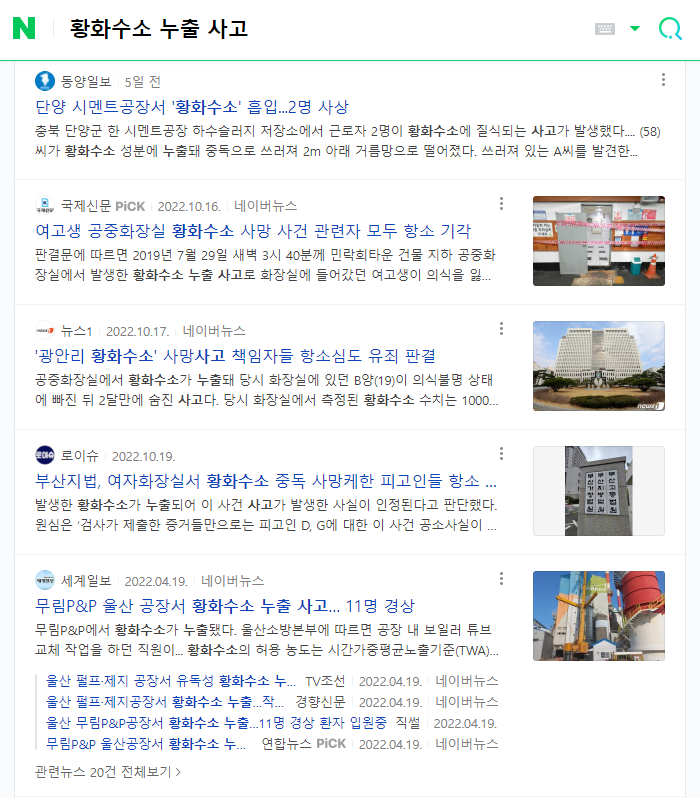
Task: Open the factory crane thumbnail
Action: tap(599, 616)
